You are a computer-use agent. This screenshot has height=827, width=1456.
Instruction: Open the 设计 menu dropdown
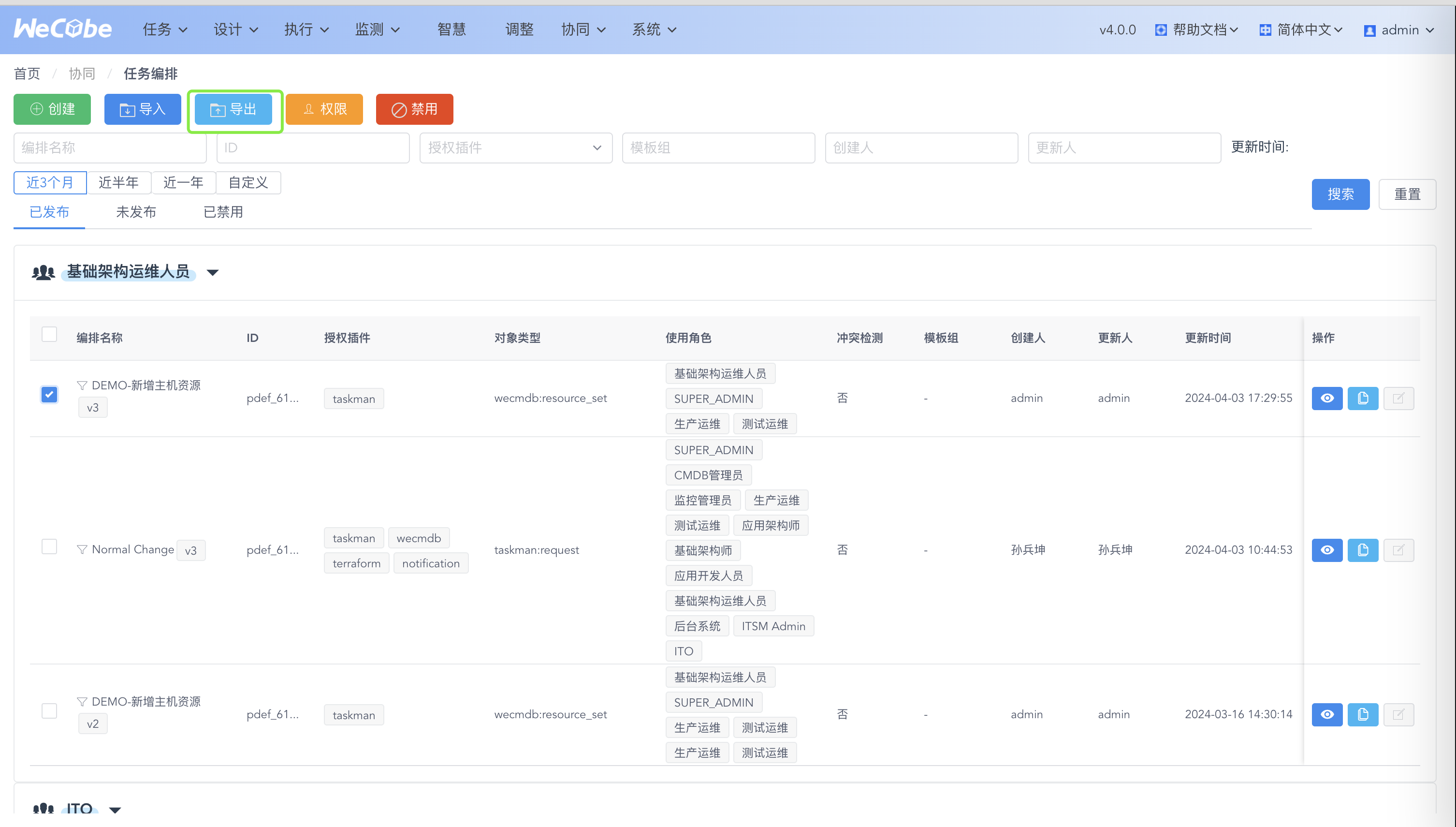(x=235, y=30)
